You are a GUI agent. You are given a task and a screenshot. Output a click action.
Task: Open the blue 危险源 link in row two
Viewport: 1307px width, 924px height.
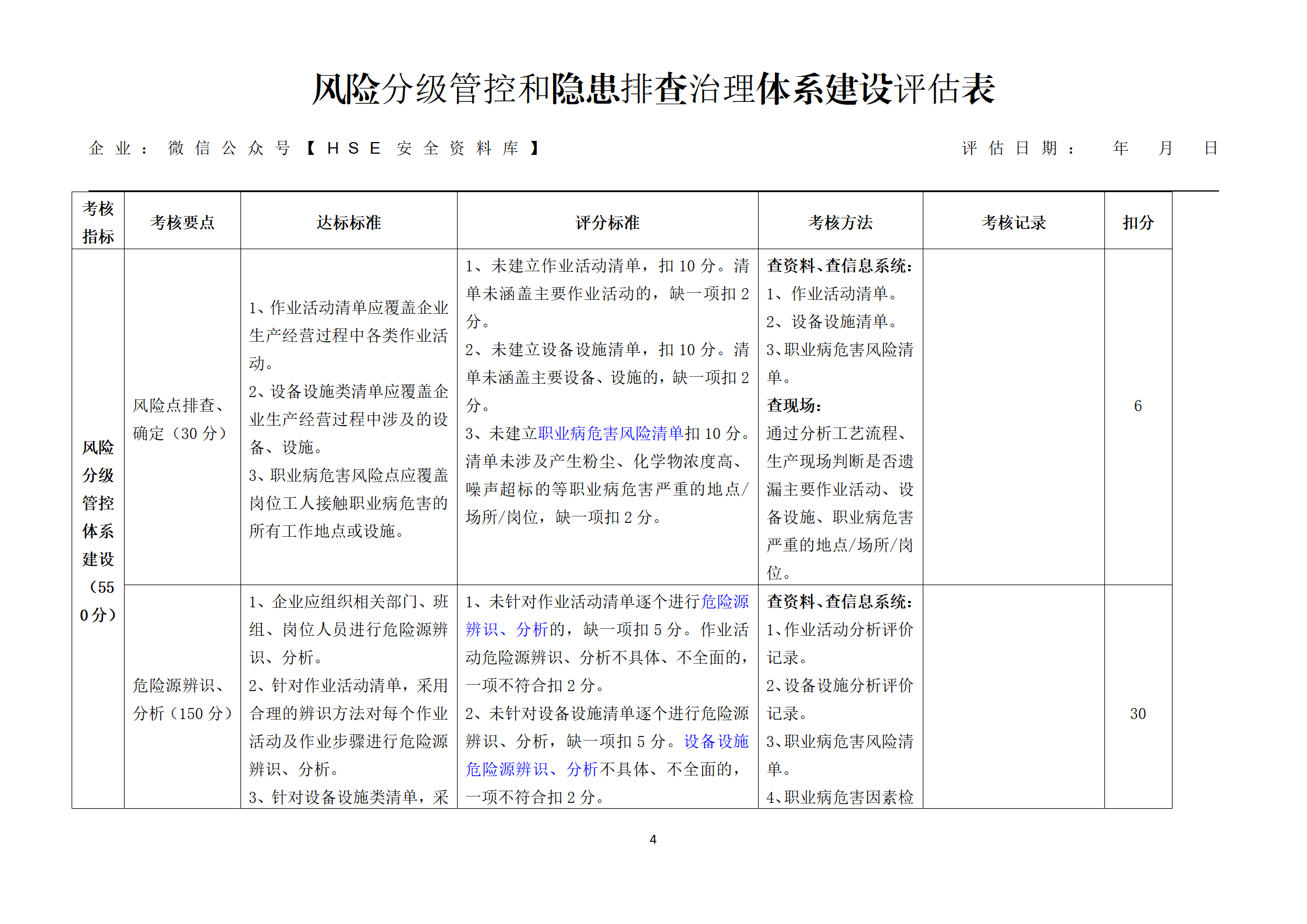coord(725,601)
